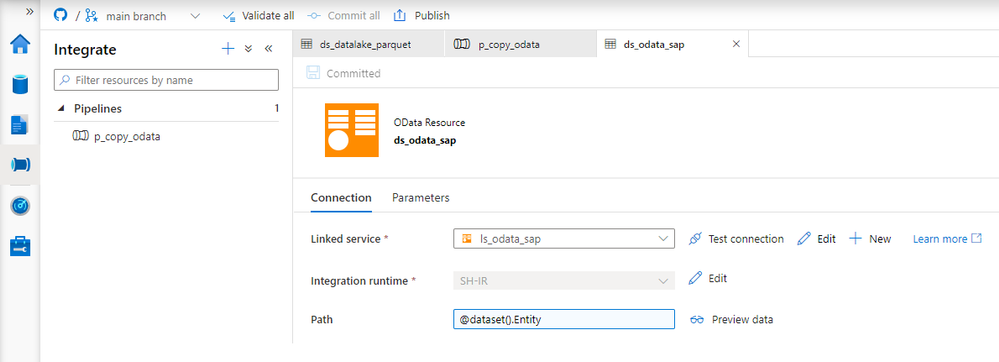Add new resource with plus icon
Viewport: 999px width, 362px height.
tap(228, 49)
